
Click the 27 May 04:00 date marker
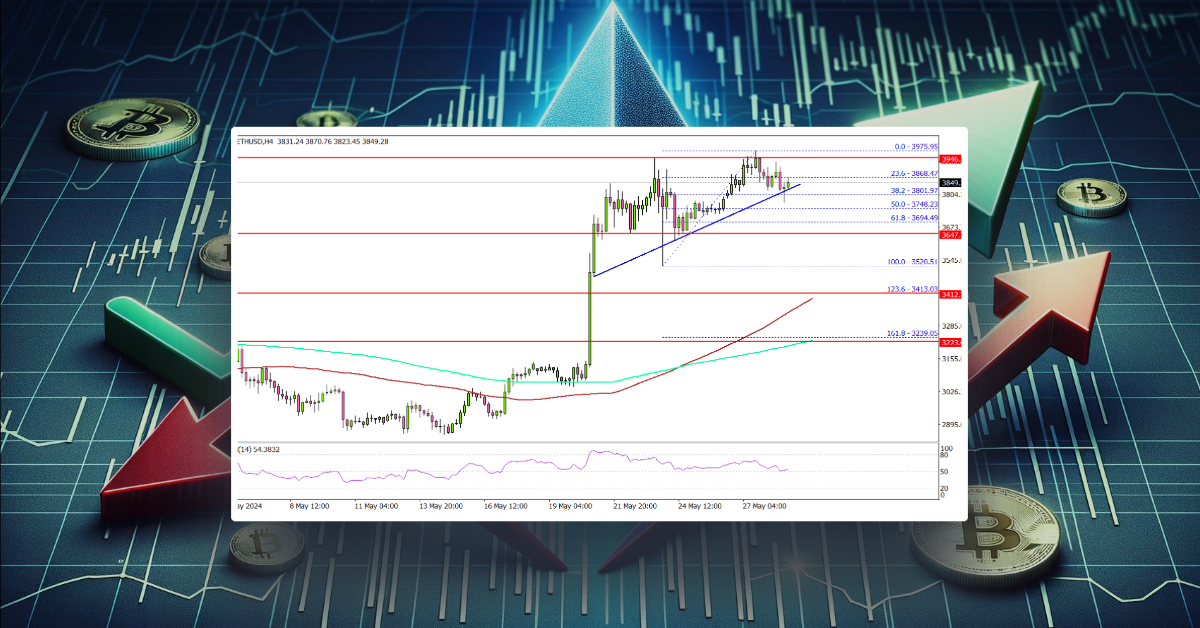[764, 506]
